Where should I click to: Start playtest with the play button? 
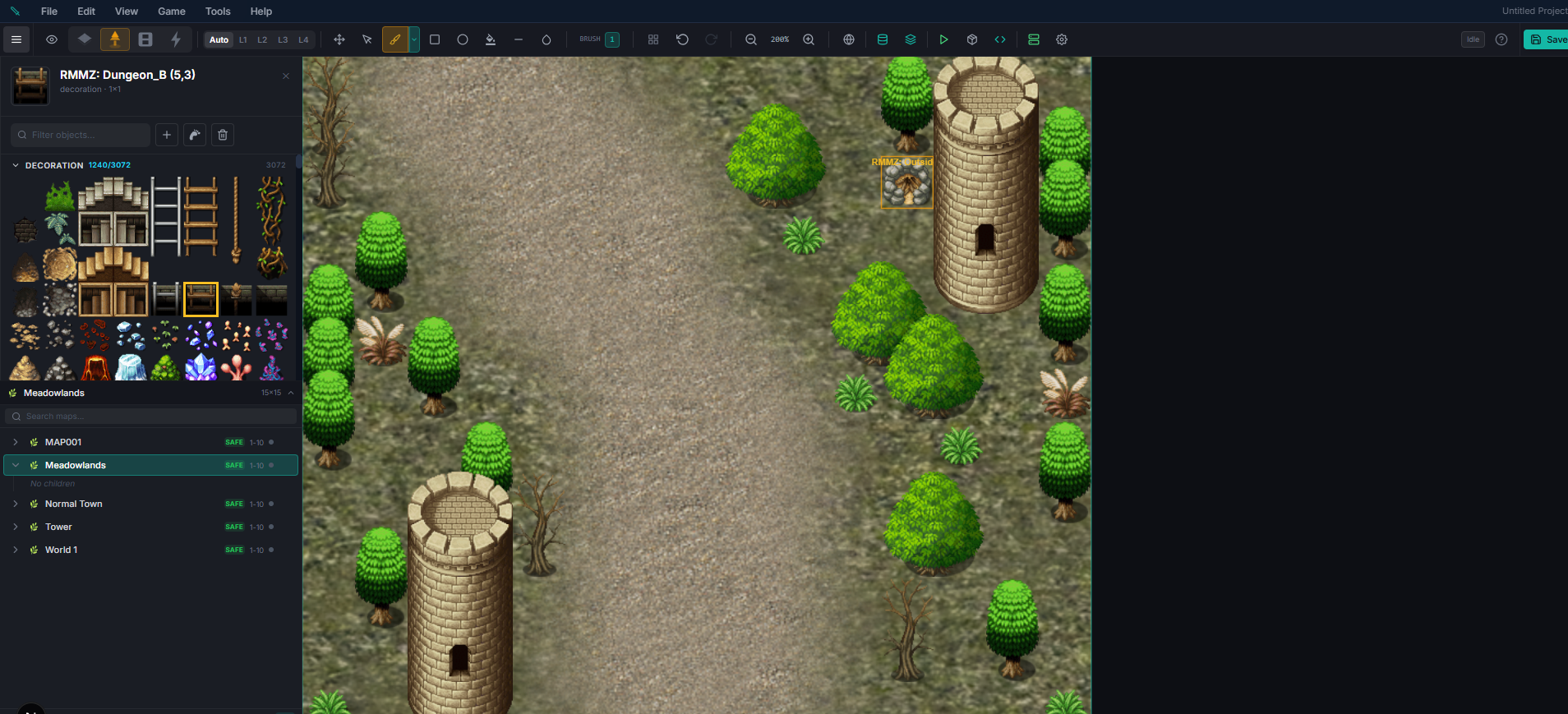tap(943, 39)
